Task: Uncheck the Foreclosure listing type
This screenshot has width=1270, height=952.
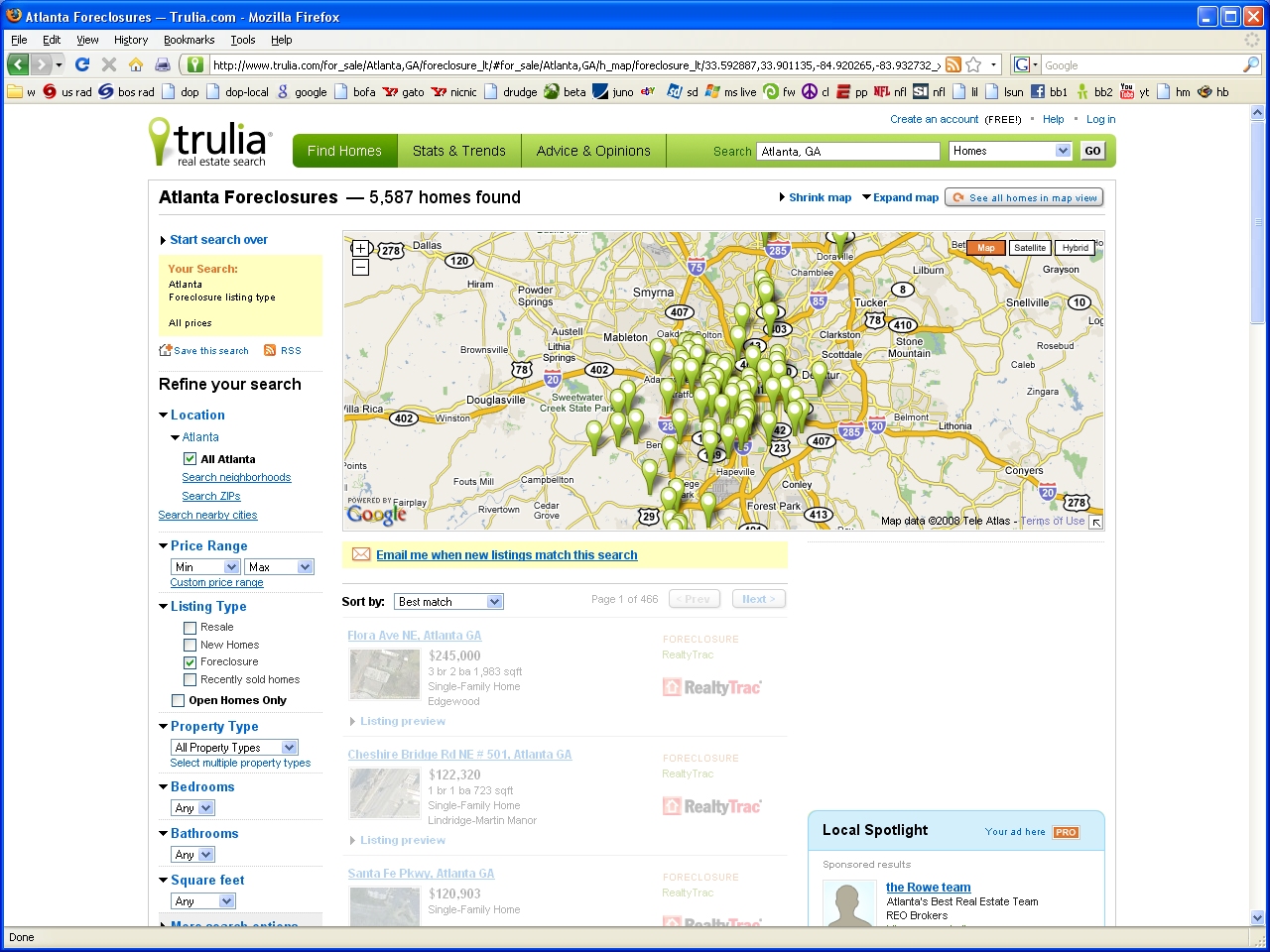Action: point(190,662)
